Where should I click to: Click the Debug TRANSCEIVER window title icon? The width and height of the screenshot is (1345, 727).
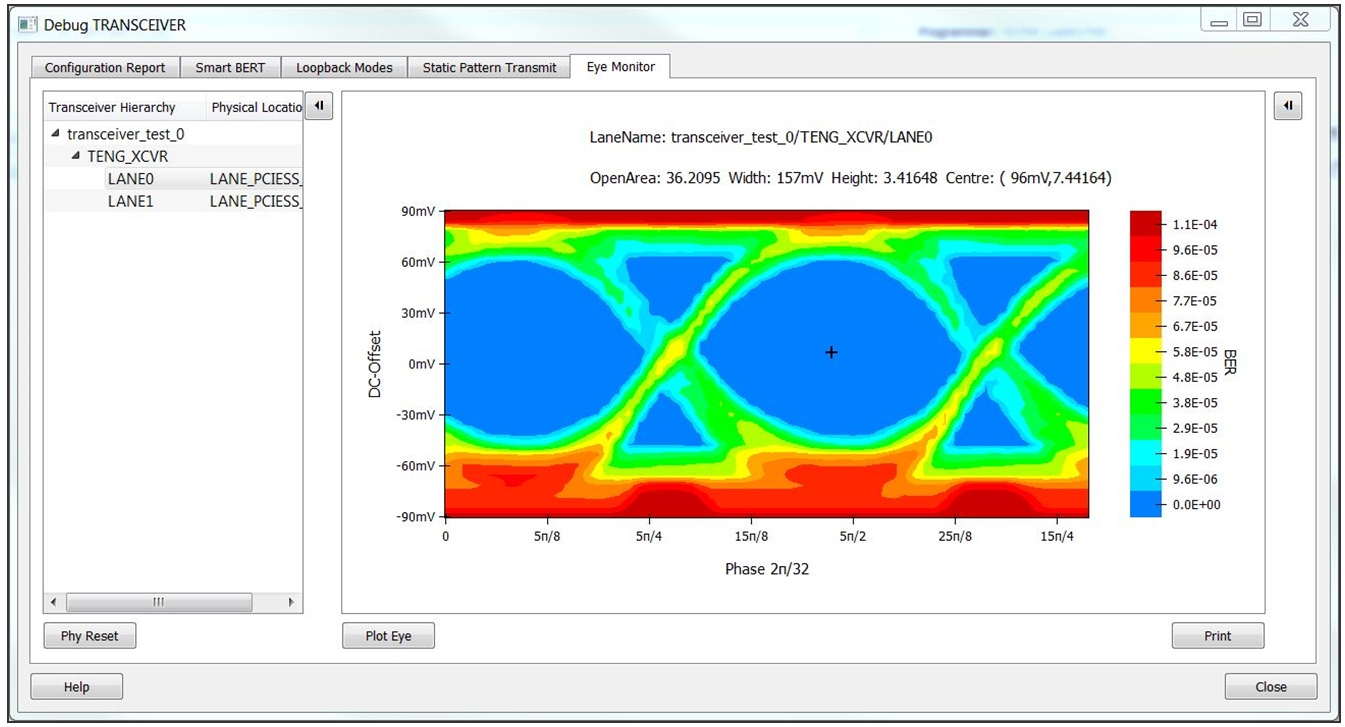(28, 24)
